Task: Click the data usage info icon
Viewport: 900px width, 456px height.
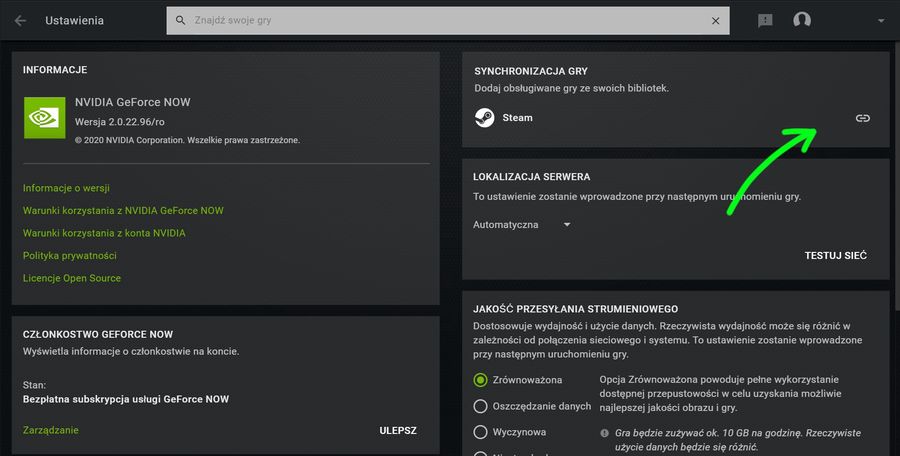Action: pyautogui.click(x=604, y=433)
